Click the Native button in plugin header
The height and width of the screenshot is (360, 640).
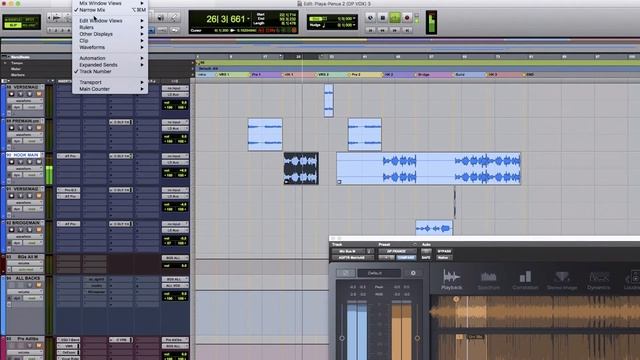(x=443, y=258)
